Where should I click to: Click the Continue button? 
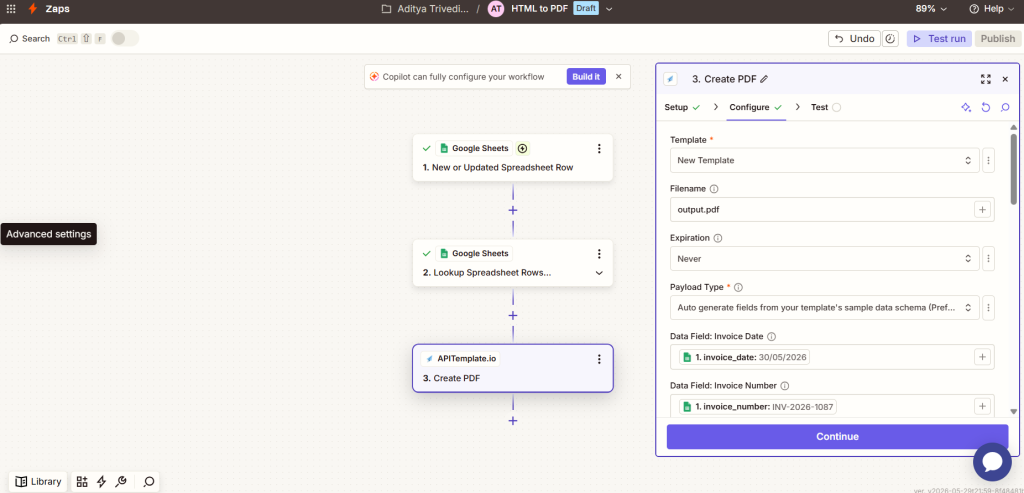point(837,437)
